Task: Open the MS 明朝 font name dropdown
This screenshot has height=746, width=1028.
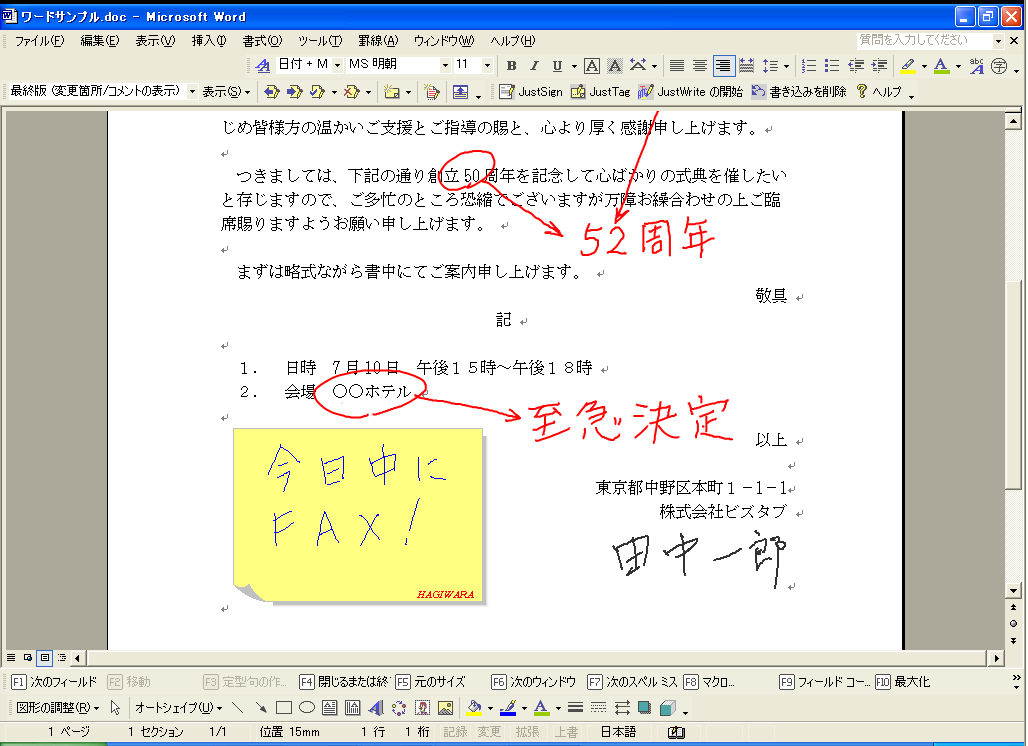Action: (x=445, y=65)
